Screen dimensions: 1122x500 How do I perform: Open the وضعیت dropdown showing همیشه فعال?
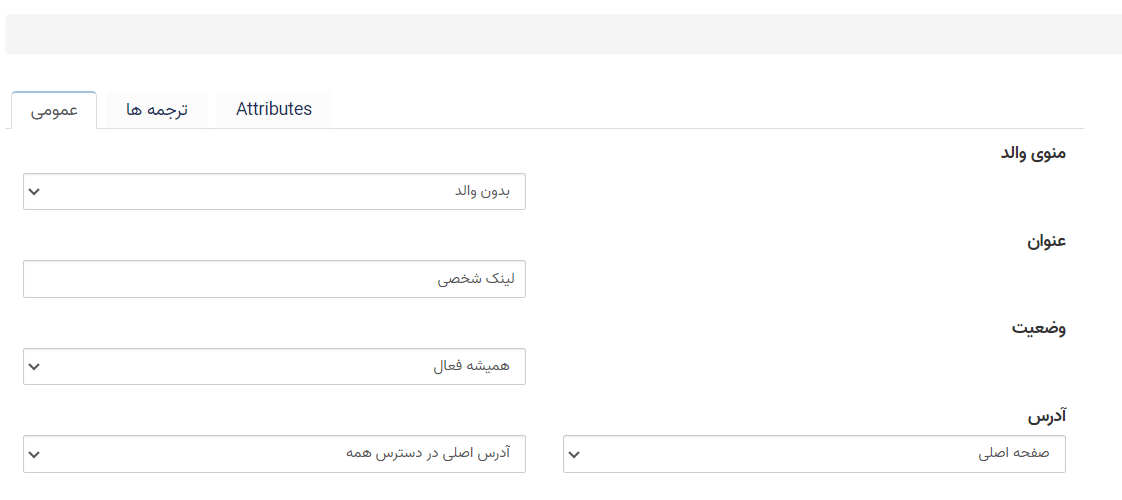(274, 366)
